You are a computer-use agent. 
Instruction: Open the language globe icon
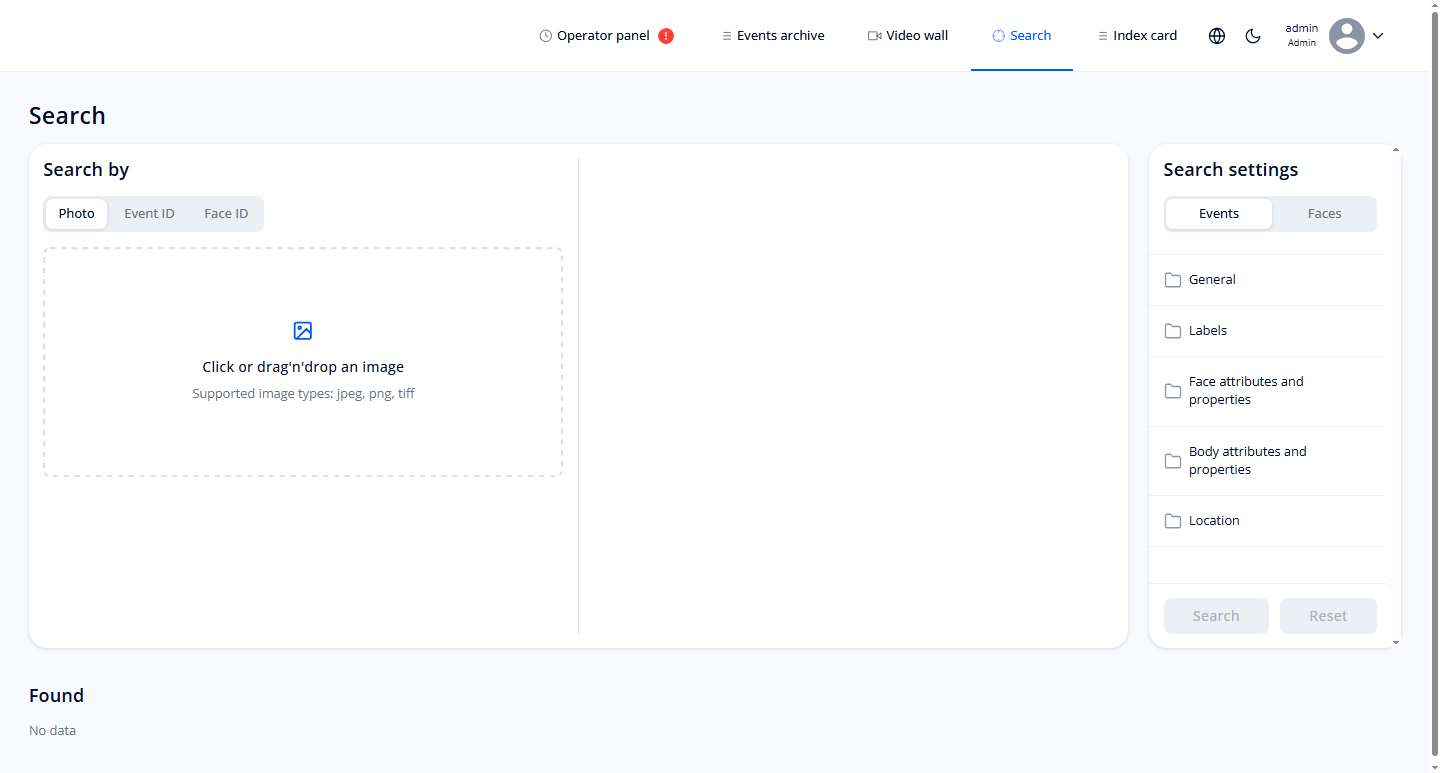(x=1217, y=35)
